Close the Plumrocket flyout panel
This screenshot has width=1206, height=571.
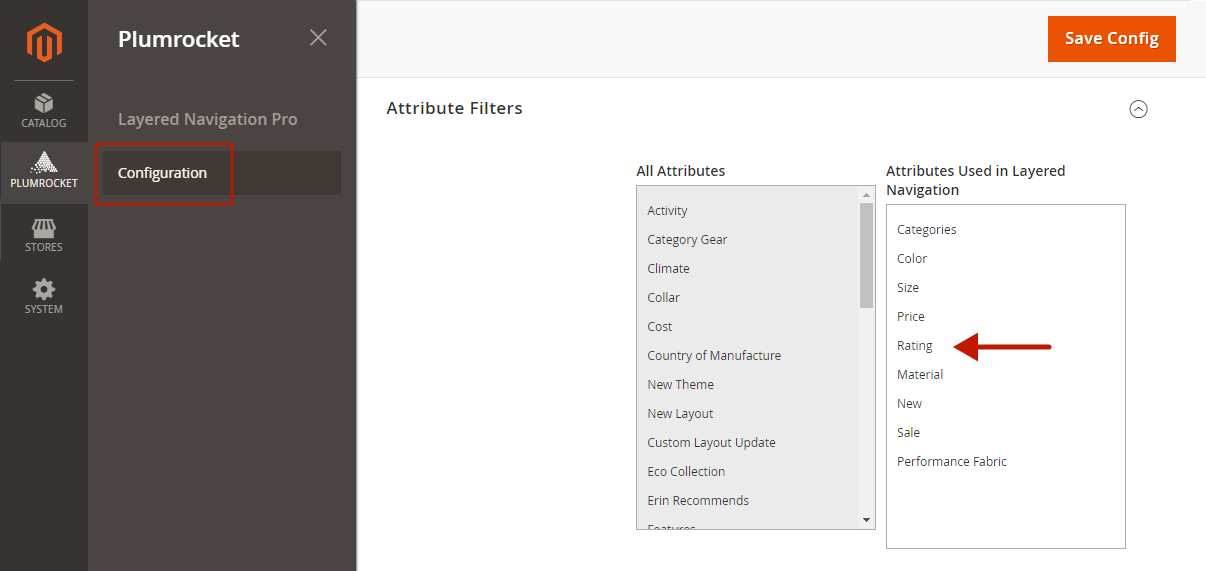click(x=318, y=38)
